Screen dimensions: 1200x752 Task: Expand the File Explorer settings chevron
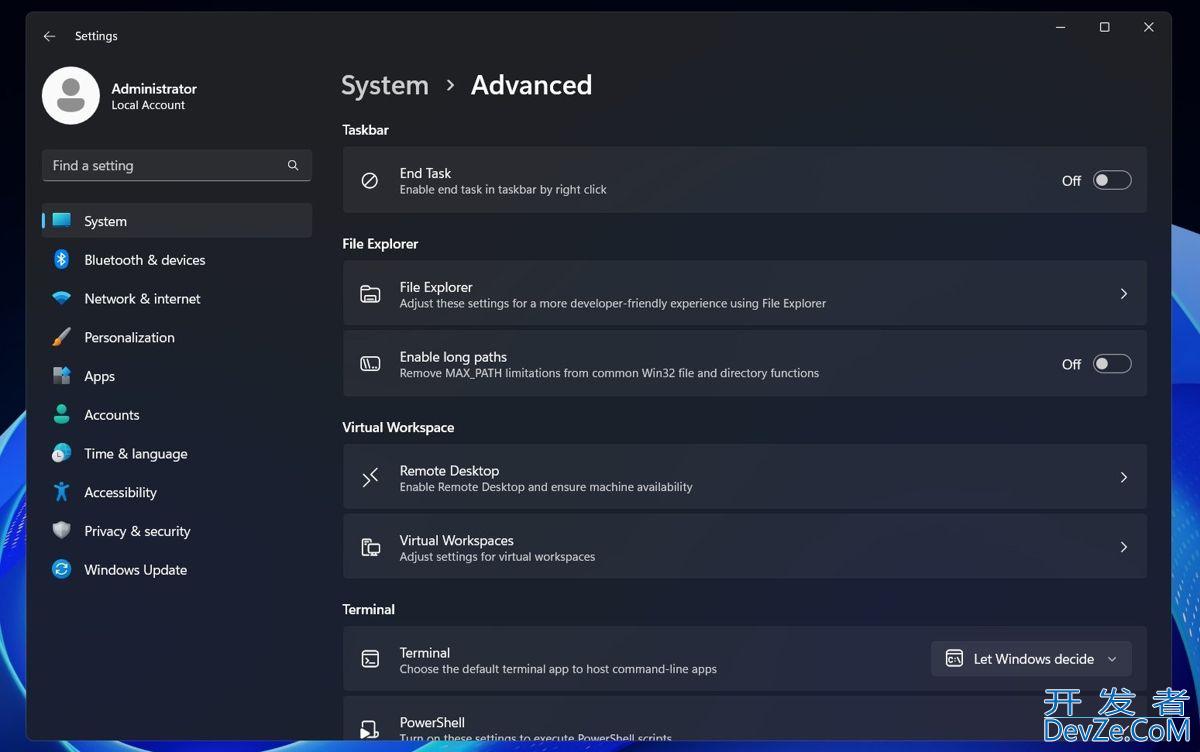coord(1123,294)
